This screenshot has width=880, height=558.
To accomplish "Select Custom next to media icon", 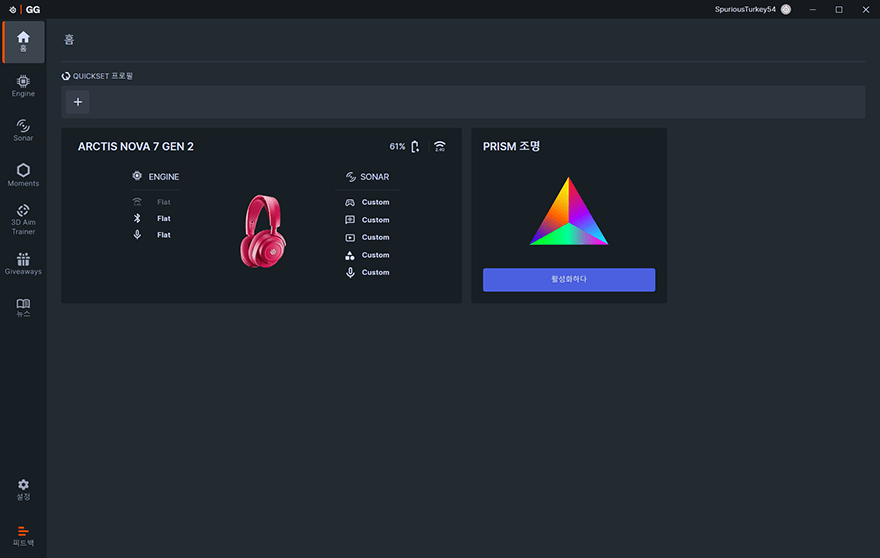I will [x=375, y=237].
